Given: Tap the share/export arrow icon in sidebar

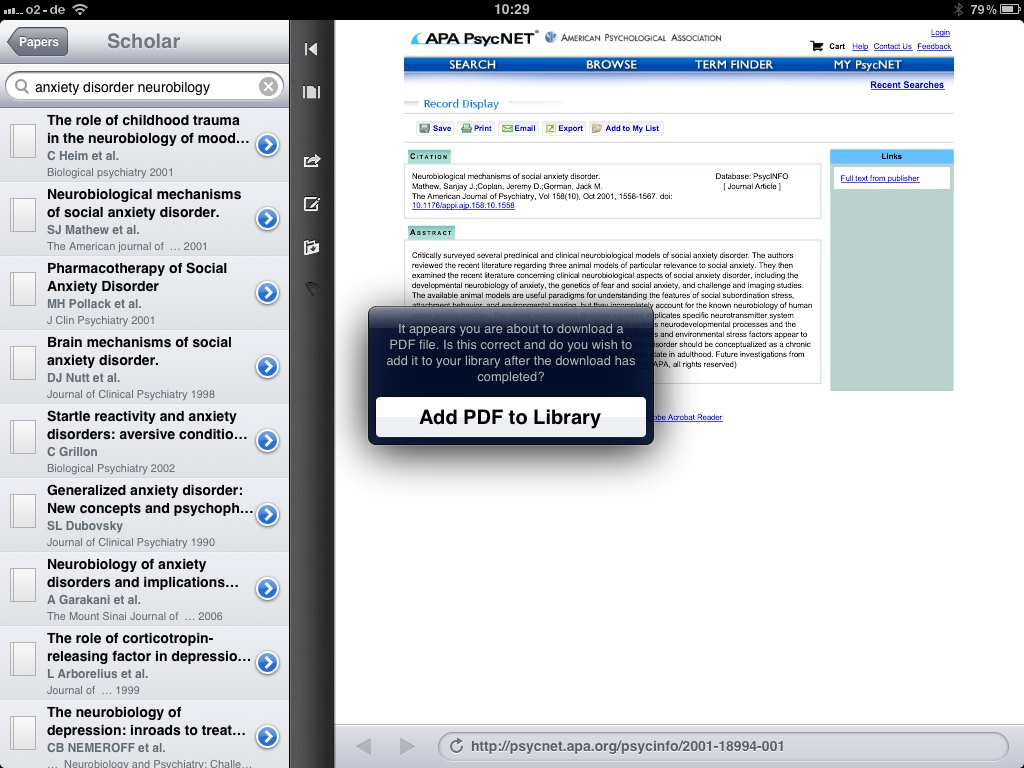Looking at the screenshot, I should click(311, 160).
